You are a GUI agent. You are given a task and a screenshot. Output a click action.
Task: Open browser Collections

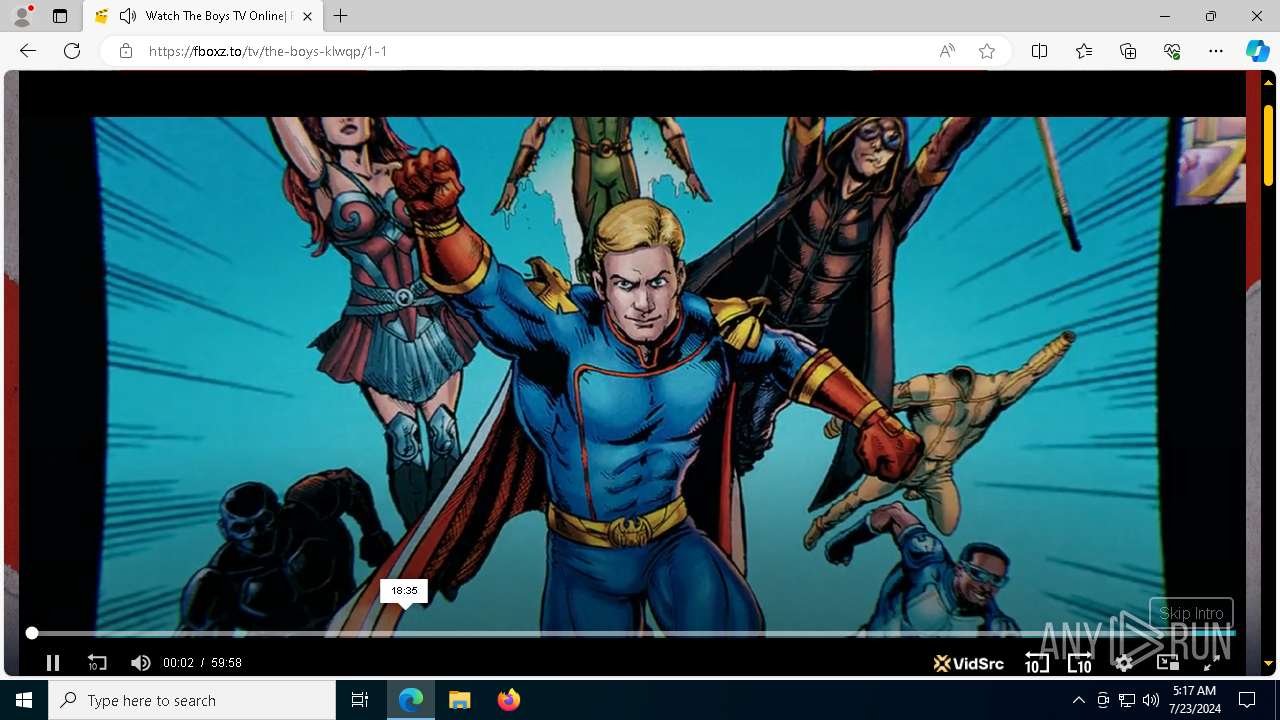pyautogui.click(x=1128, y=51)
